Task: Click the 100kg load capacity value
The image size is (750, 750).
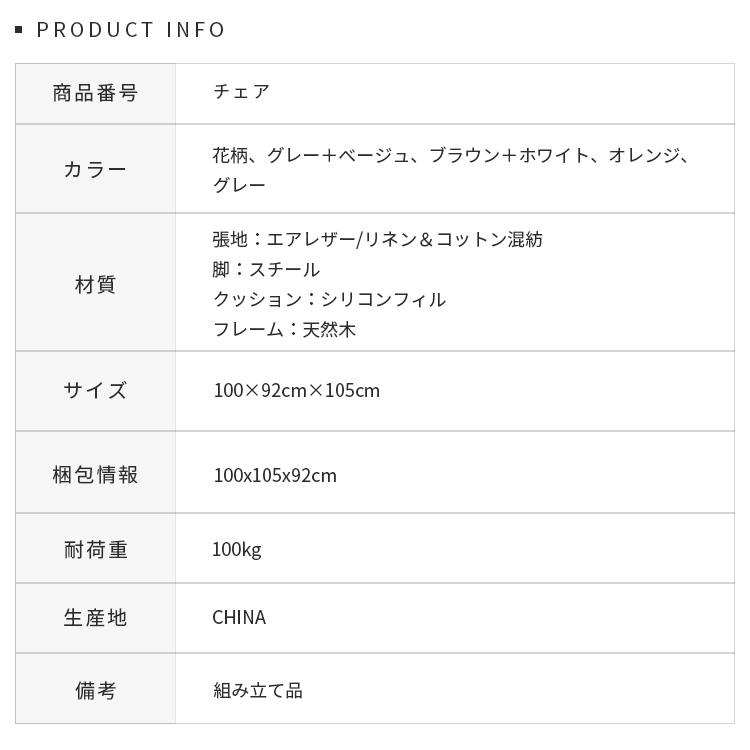Action: (x=237, y=549)
